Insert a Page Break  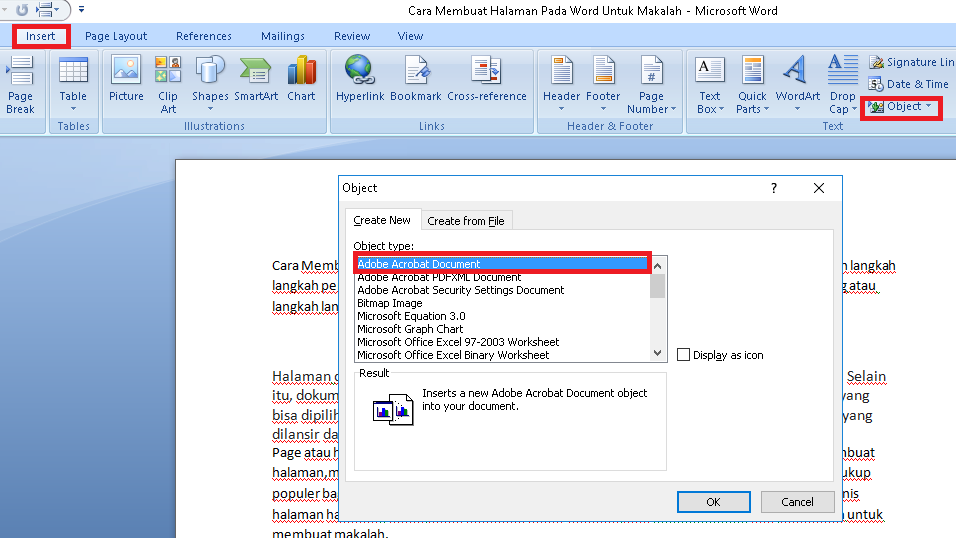point(20,85)
